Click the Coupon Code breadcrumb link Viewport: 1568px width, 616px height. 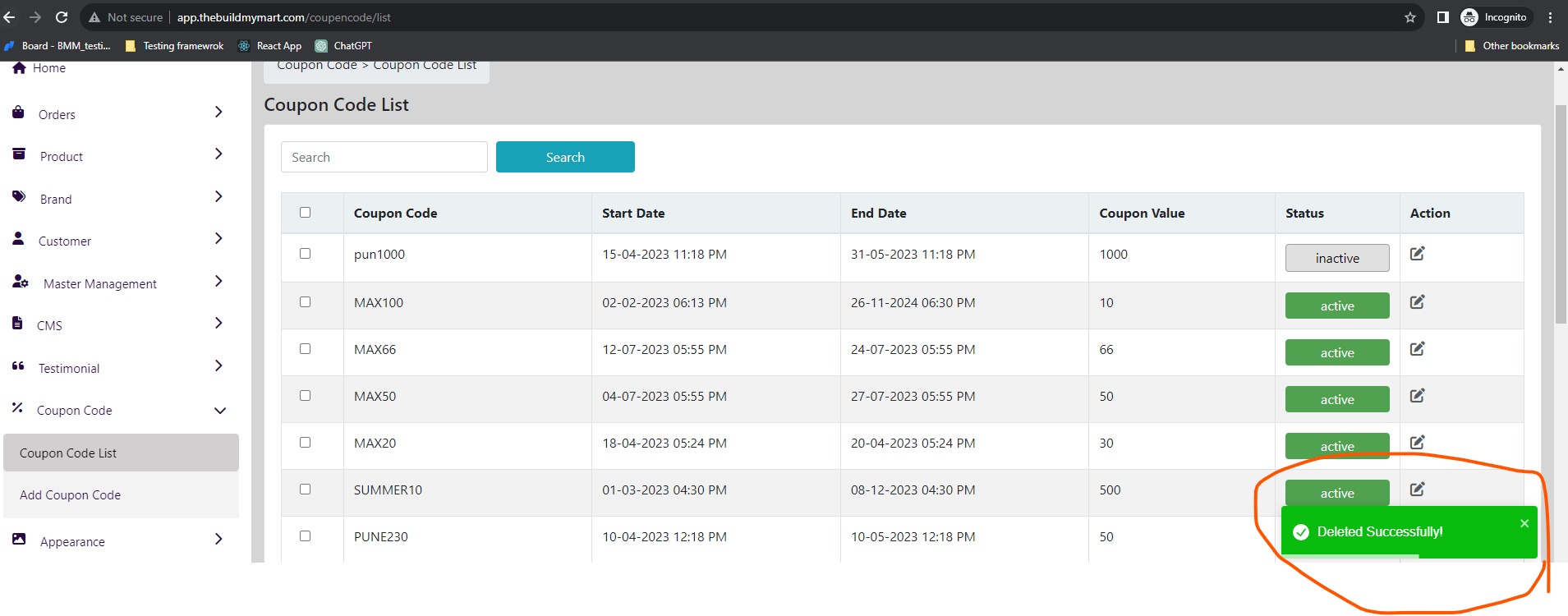317,65
